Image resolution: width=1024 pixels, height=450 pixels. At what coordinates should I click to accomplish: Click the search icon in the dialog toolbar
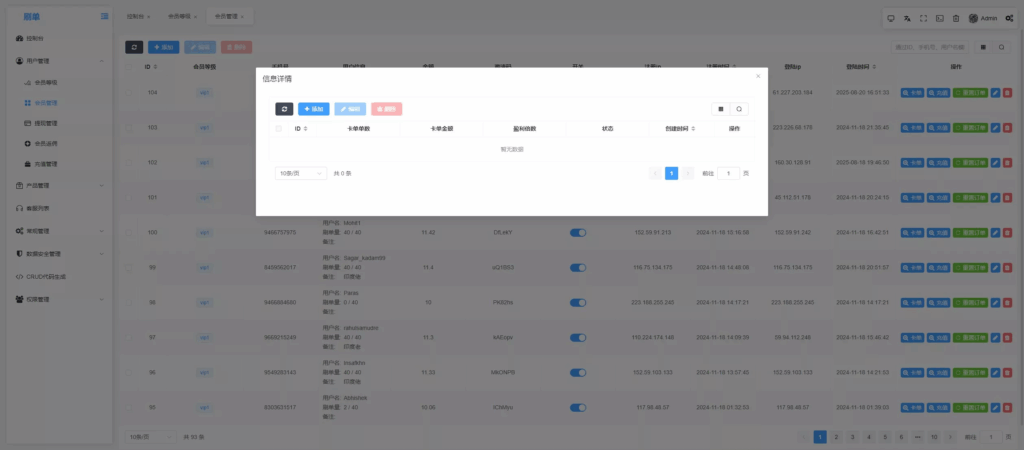click(x=739, y=108)
